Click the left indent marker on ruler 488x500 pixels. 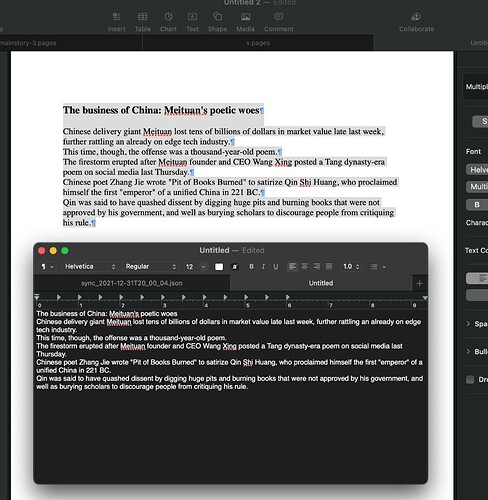point(37,297)
